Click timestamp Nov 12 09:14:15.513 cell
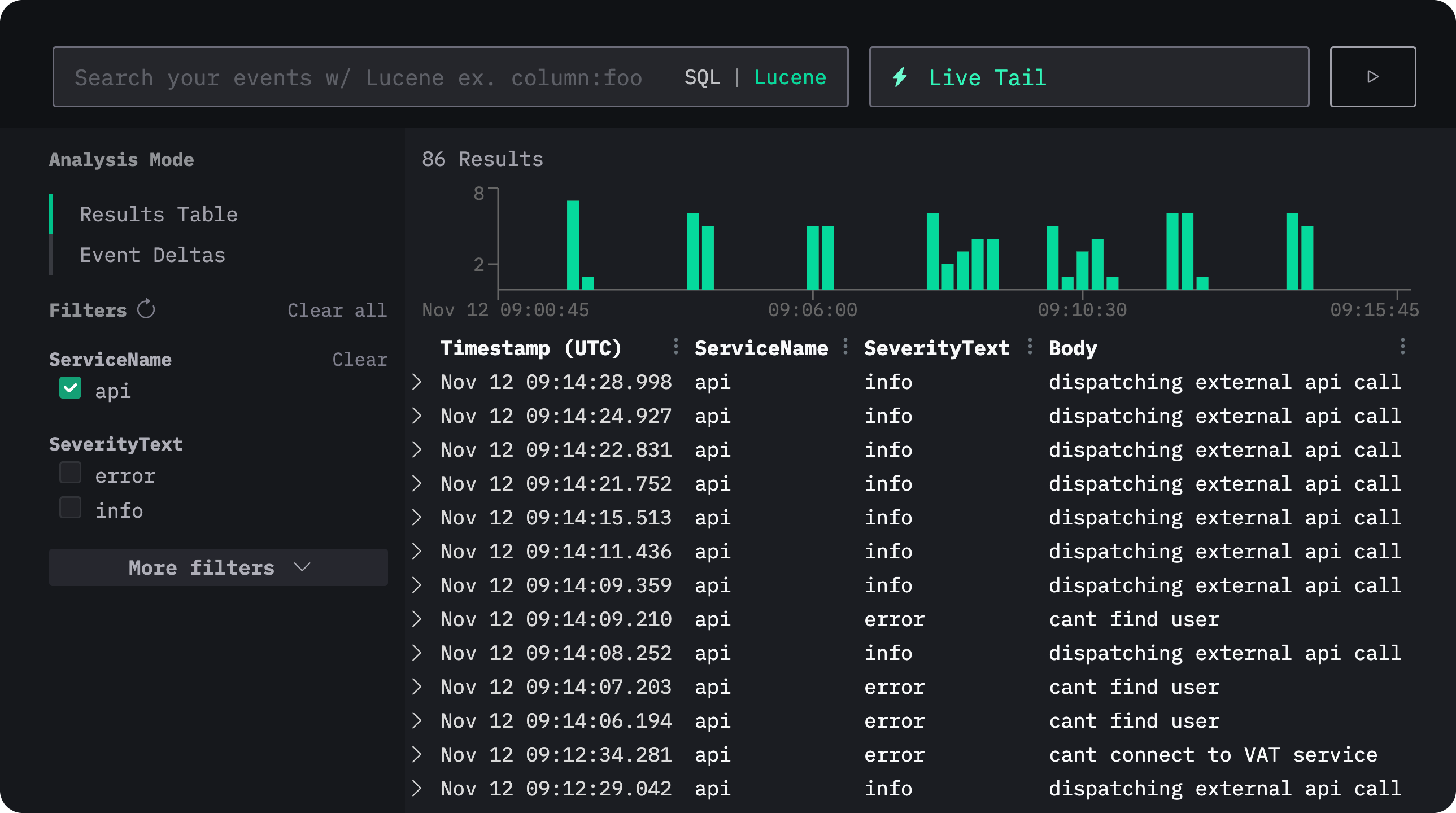Image resolution: width=1456 pixels, height=813 pixels. pos(556,518)
